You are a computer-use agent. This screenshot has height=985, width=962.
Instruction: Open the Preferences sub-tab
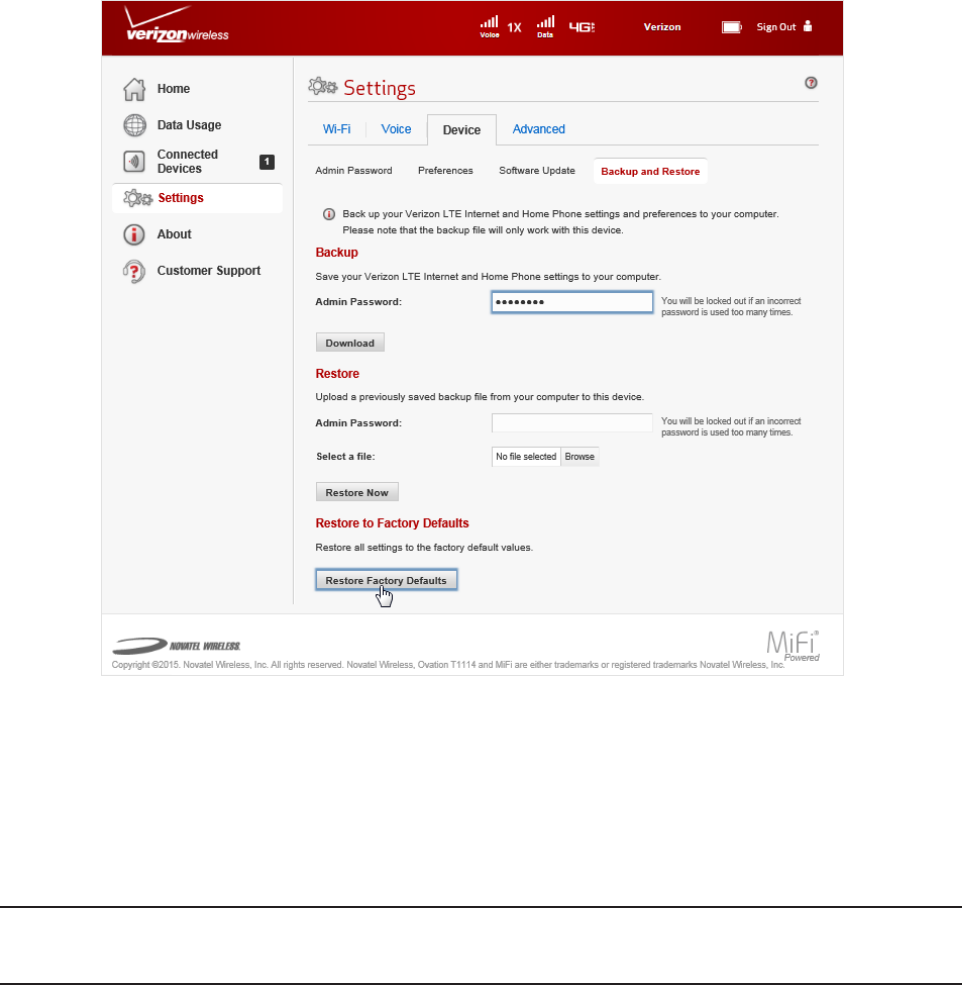click(x=445, y=171)
